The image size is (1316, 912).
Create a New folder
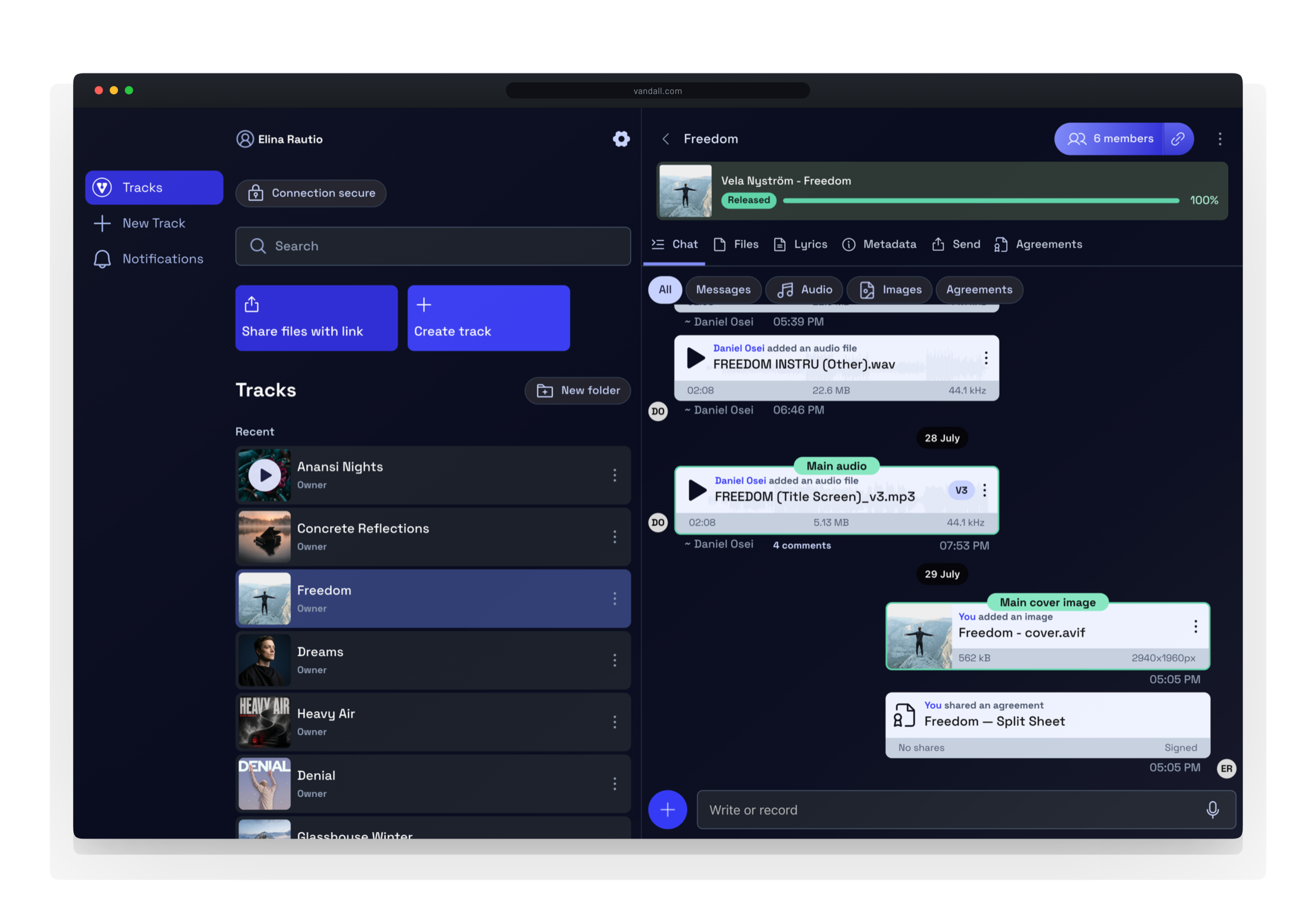pyautogui.click(x=577, y=390)
